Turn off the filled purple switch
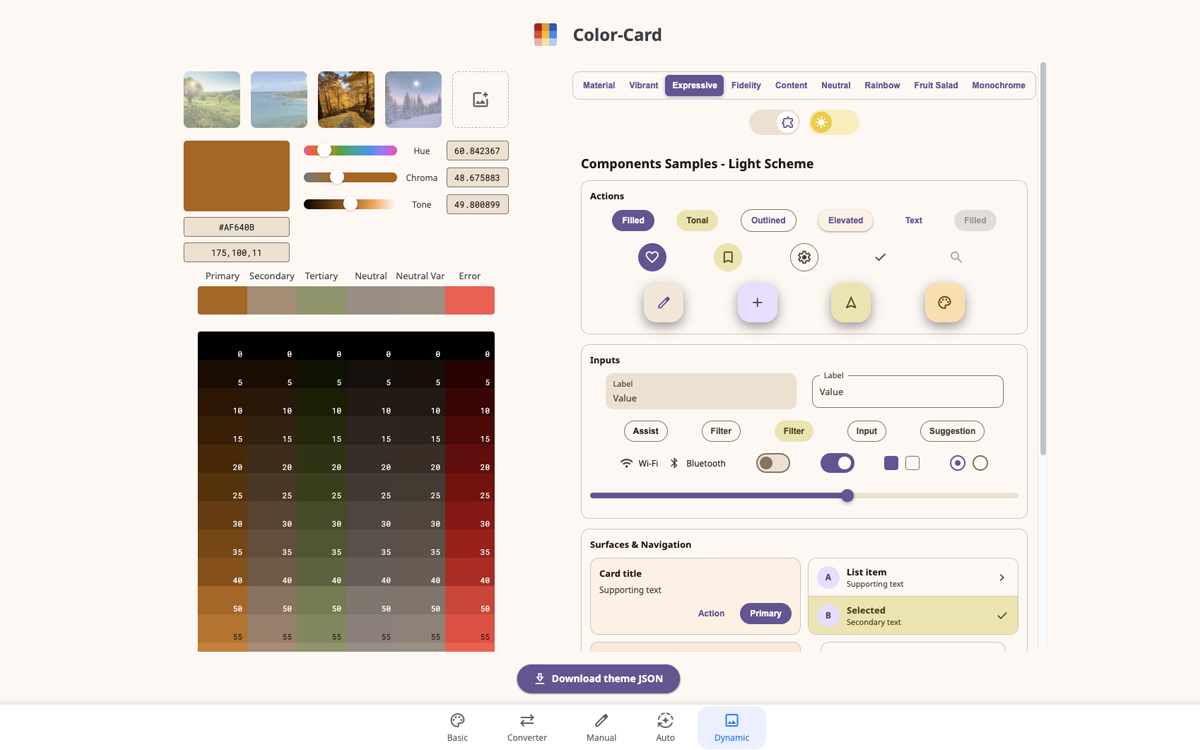 [x=837, y=463]
